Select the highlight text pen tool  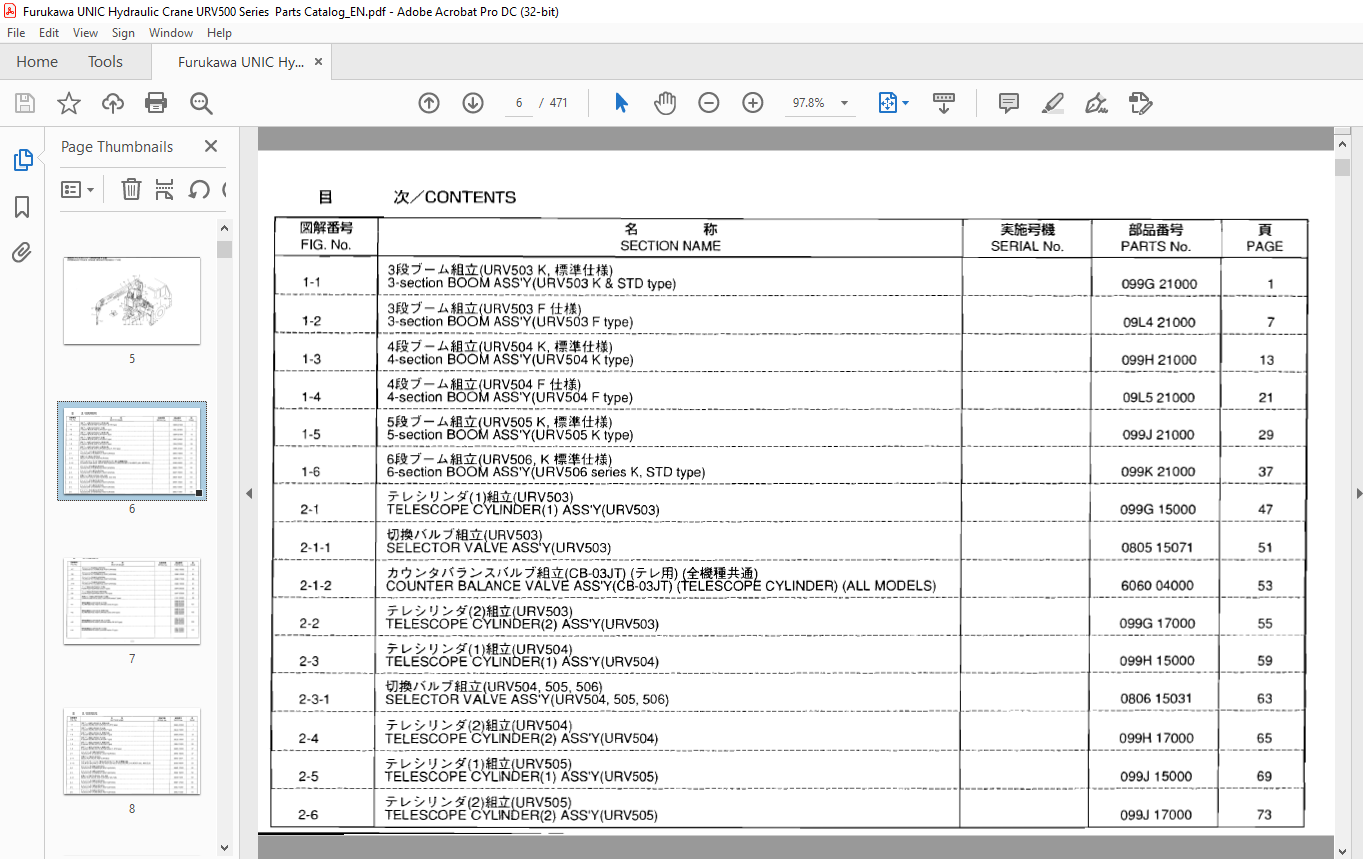pyautogui.click(x=1052, y=103)
